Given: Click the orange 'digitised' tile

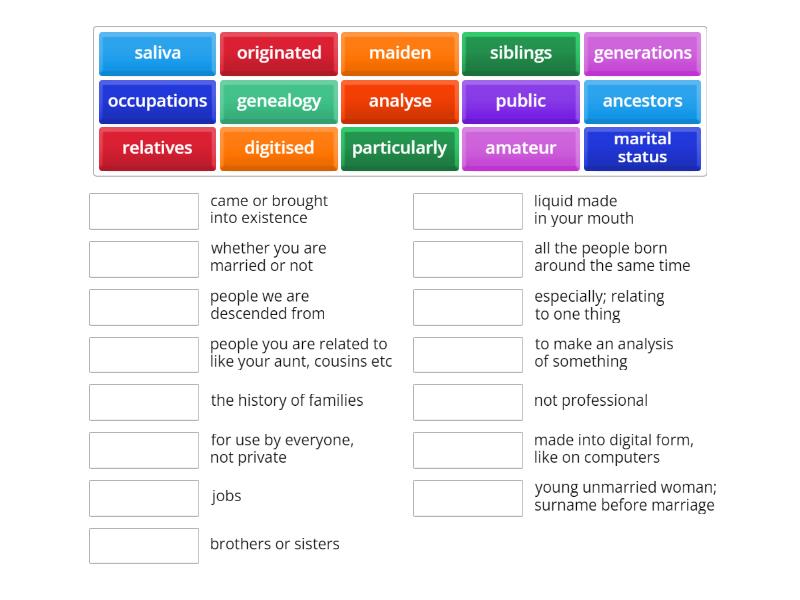Looking at the screenshot, I should tap(279, 148).
